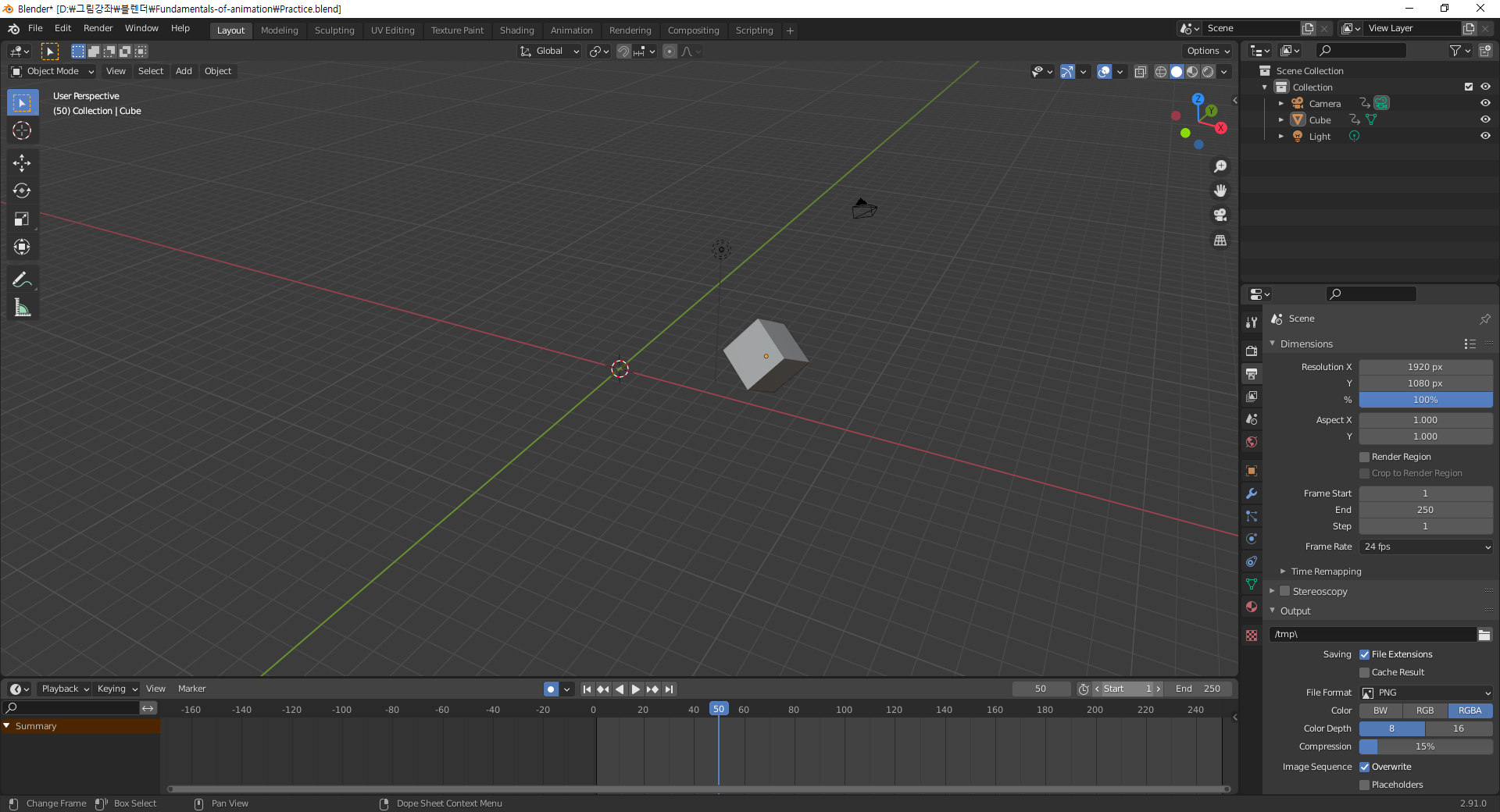Viewport: 1500px width, 812px height.
Task: Select wireframe viewport shading
Action: [x=1161, y=72]
